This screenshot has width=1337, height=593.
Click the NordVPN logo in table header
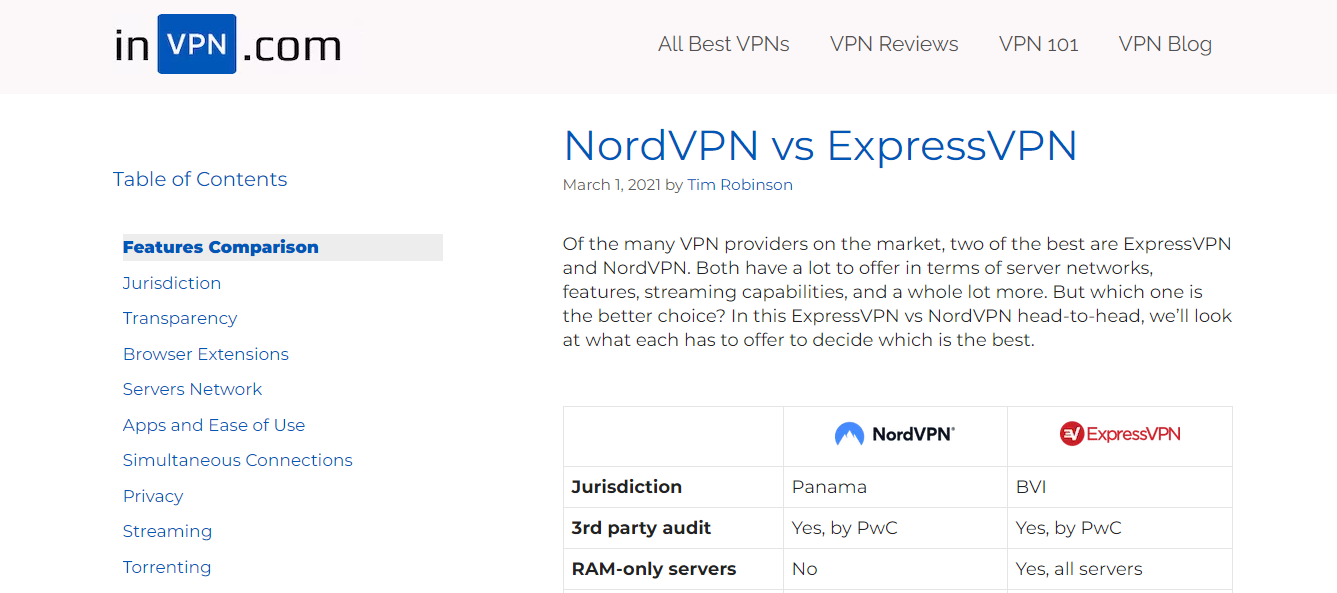click(x=895, y=434)
